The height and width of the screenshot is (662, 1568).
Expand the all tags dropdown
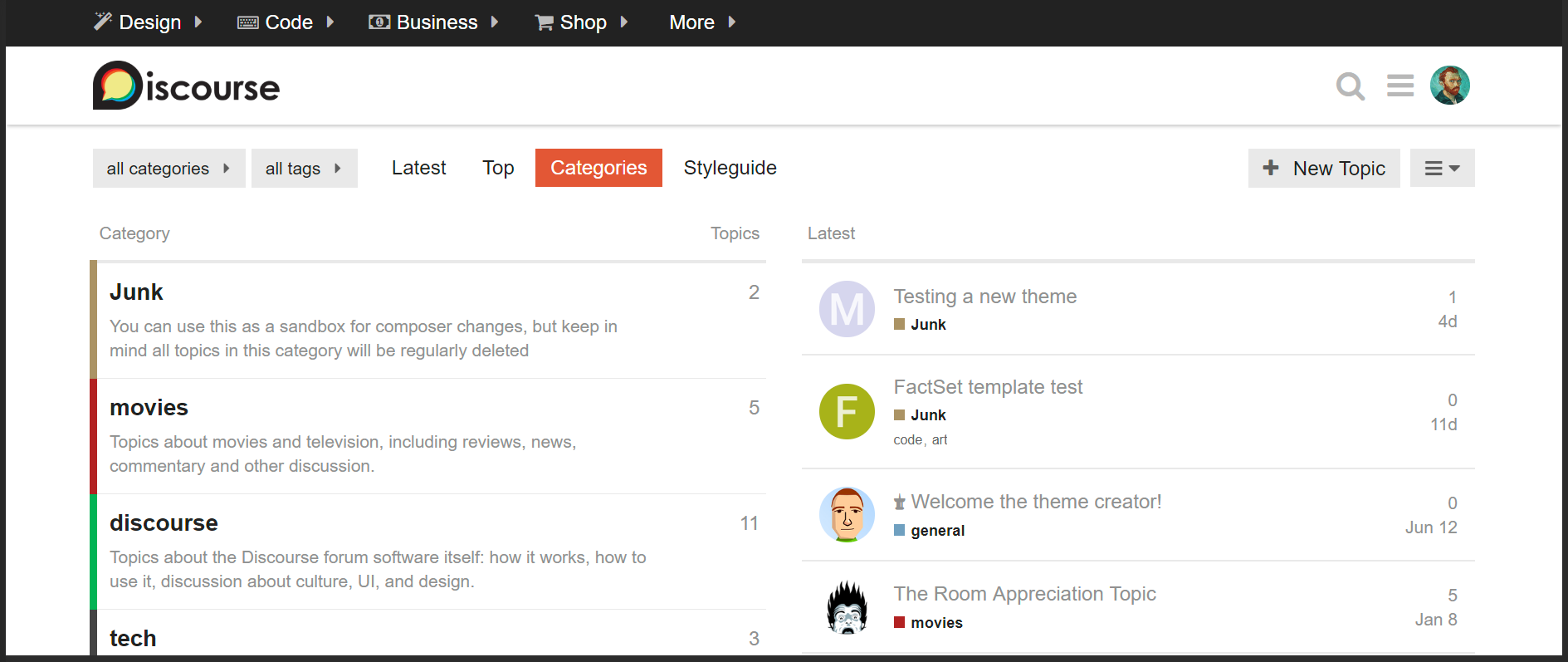point(304,169)
